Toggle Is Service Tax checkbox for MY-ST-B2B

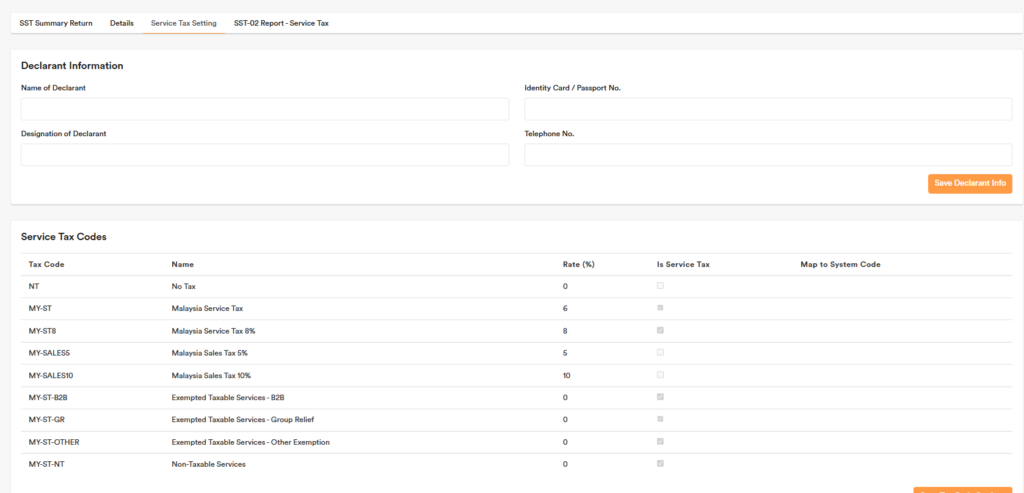pos(660,397)
